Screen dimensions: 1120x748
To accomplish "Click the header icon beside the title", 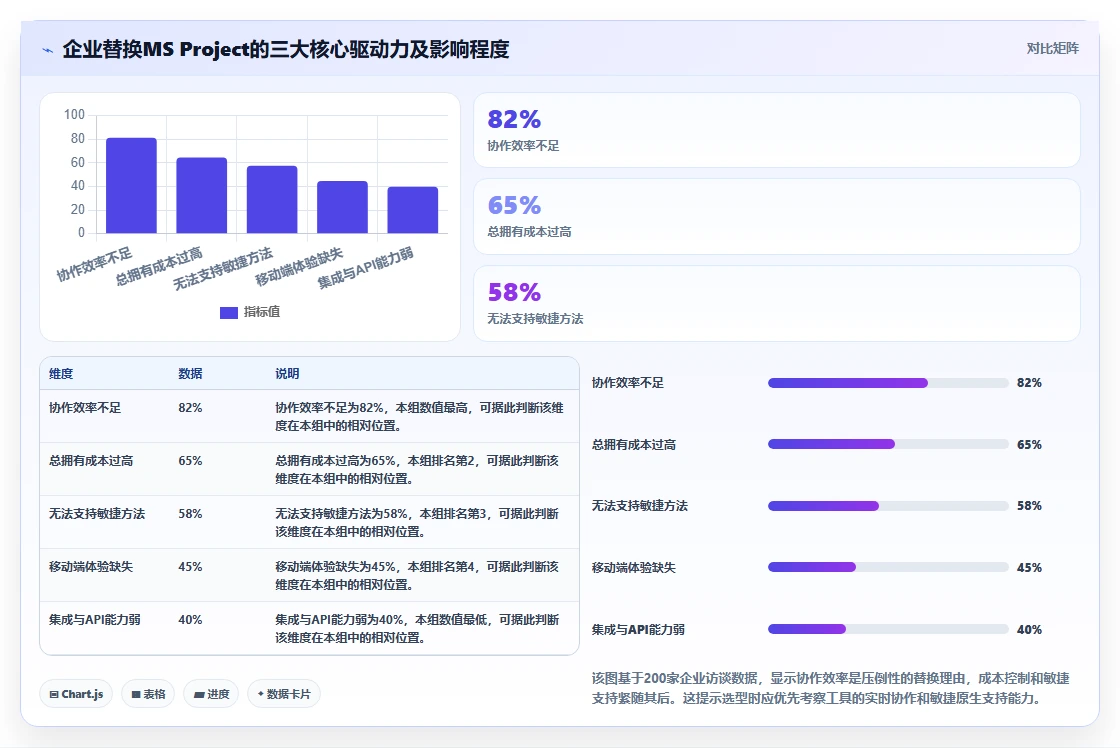I will click(48, 50).
